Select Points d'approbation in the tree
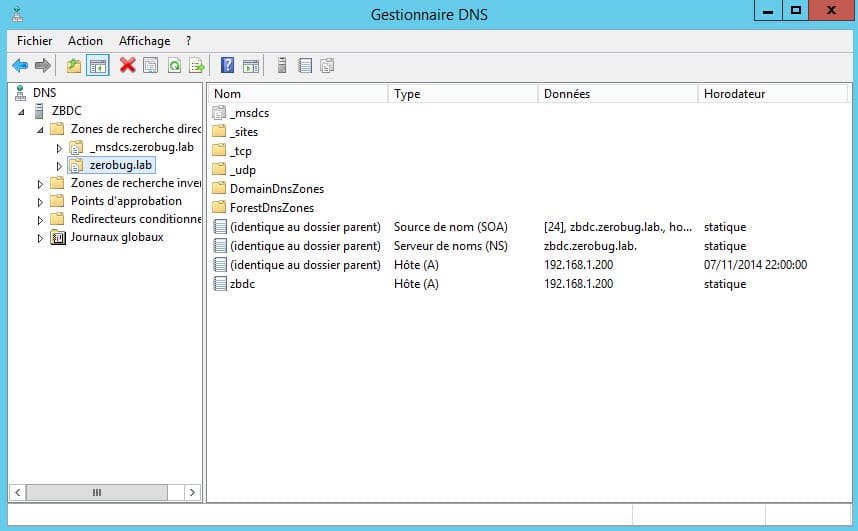 point(126,201)
